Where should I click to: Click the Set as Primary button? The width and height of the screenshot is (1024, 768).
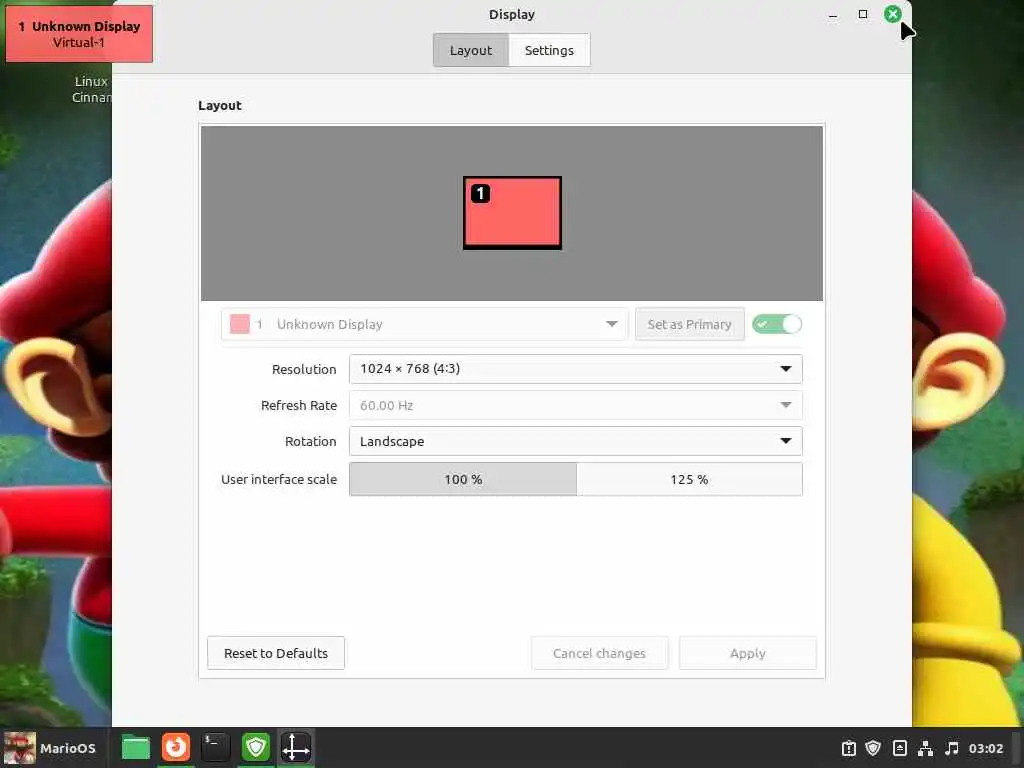coord(690,324)
